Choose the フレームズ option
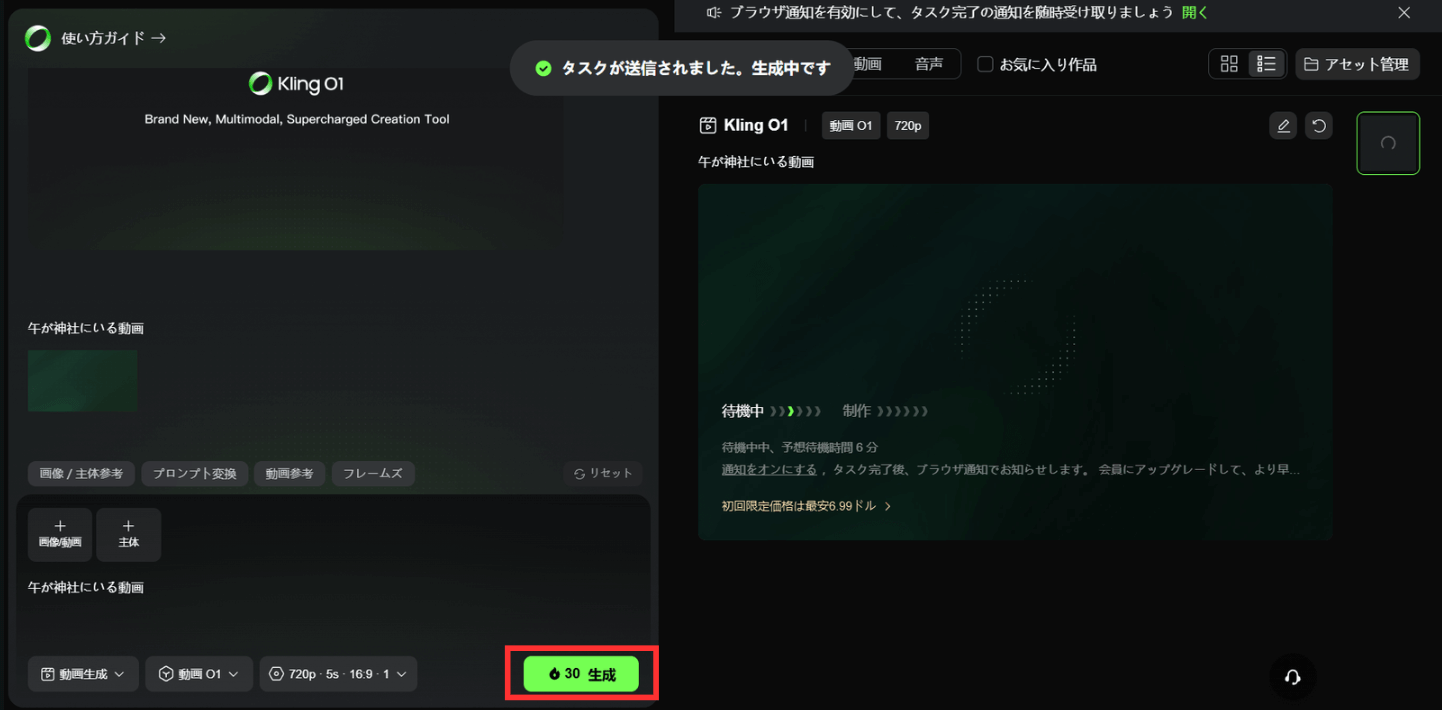Screen dimensions: 1442x710 (372, 473)
